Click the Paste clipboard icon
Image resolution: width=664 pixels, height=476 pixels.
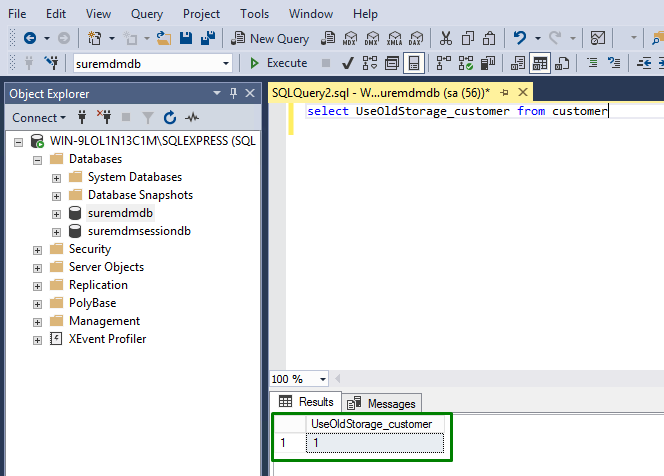[x=489, y=39]
